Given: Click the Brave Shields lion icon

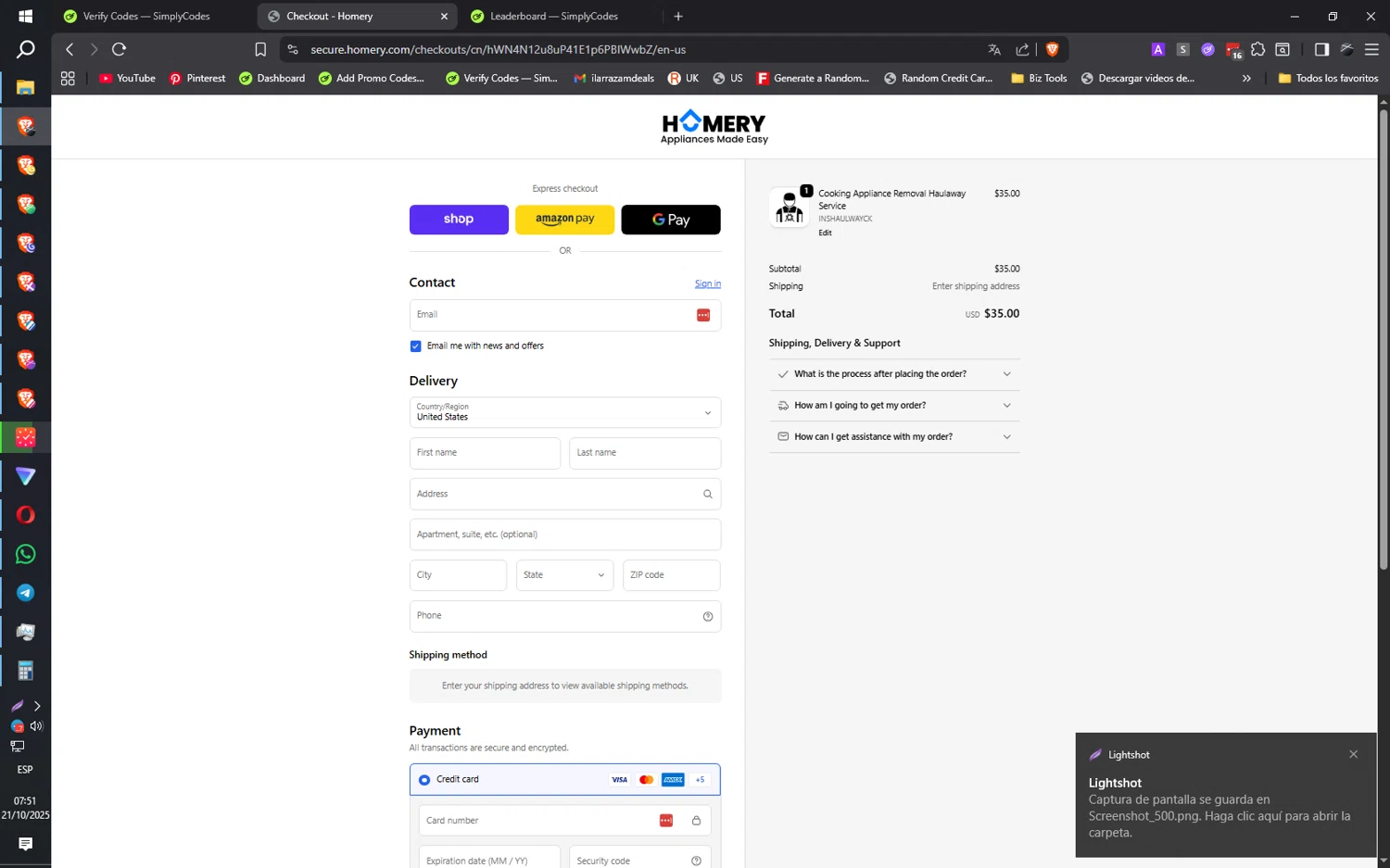Looking at the screenshot, I should tap(1052, 49).
